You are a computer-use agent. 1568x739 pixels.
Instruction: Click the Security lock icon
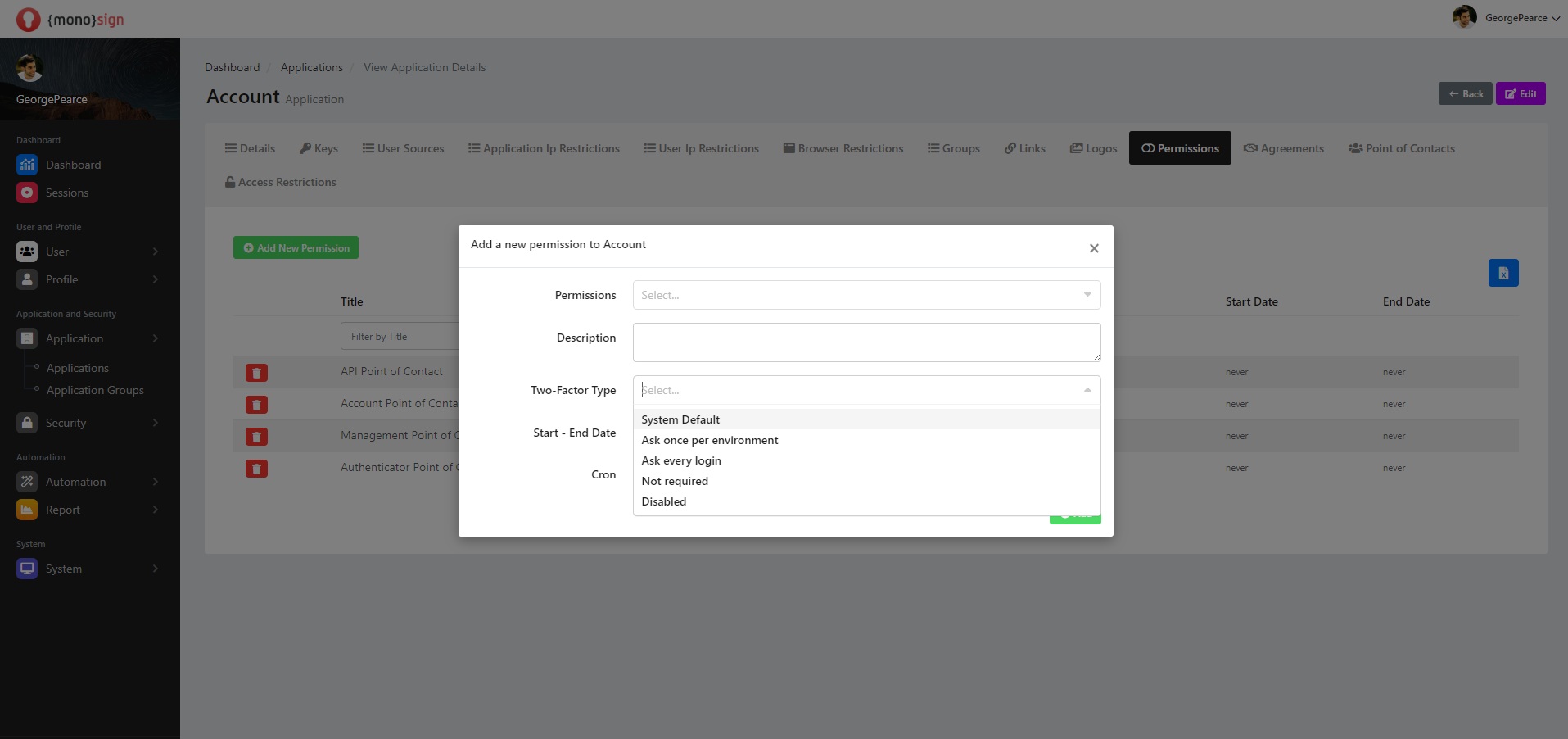(x=27, y=423)
